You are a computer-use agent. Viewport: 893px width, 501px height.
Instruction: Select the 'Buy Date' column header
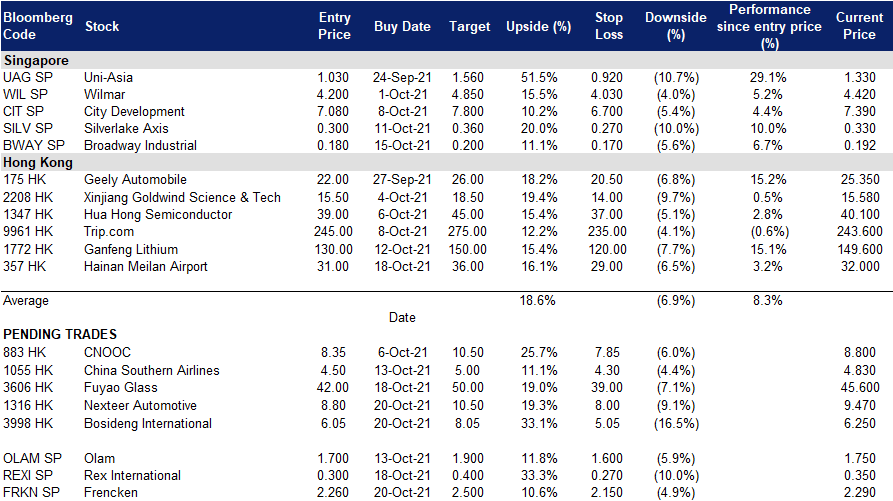tap(402, 26)
